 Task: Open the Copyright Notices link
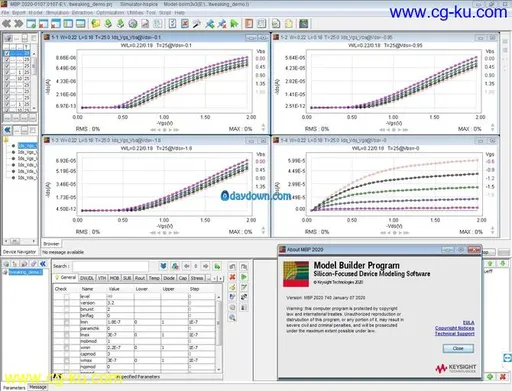tap(455, 328)
